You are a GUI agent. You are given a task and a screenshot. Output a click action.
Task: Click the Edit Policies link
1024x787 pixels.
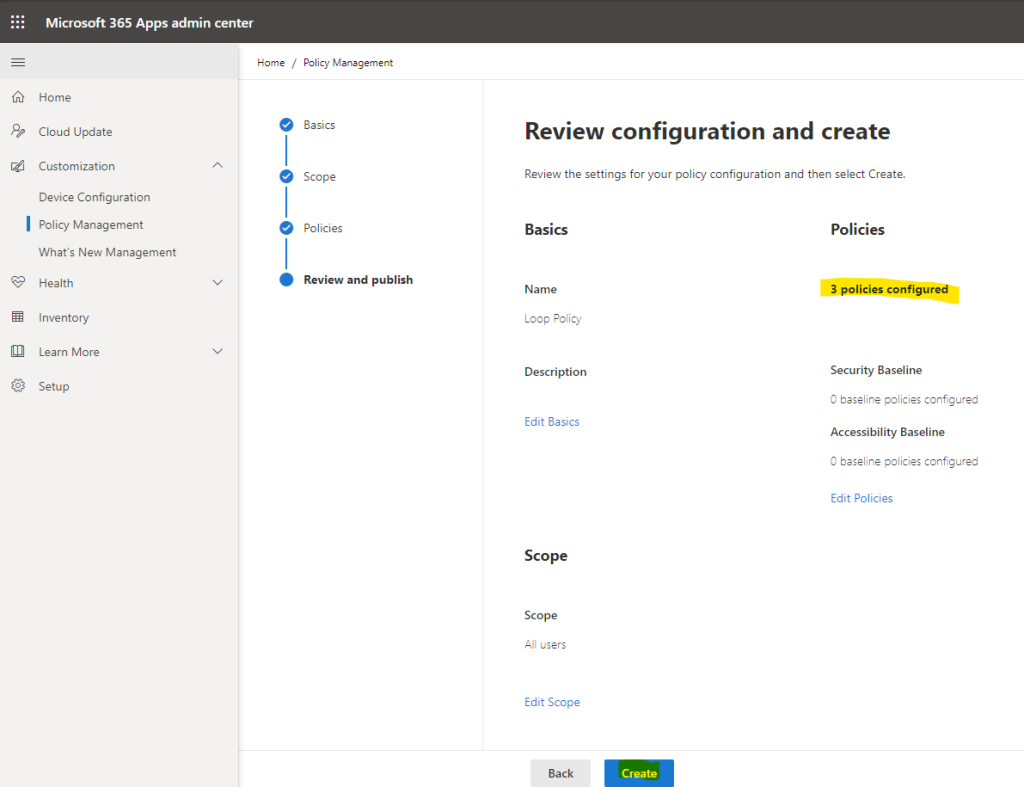coord(861,498)
